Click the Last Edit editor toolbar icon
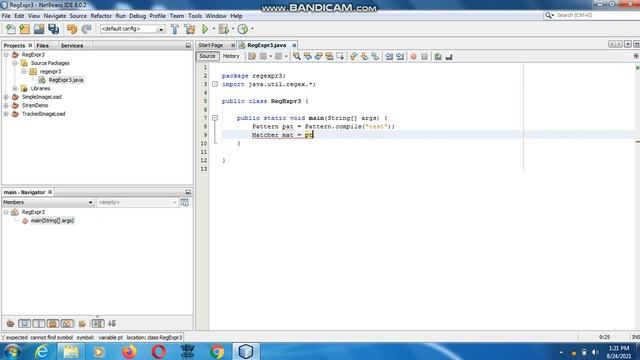Image resolution: width=640 pixels, height=360 pixels. (x=252, y=57)
